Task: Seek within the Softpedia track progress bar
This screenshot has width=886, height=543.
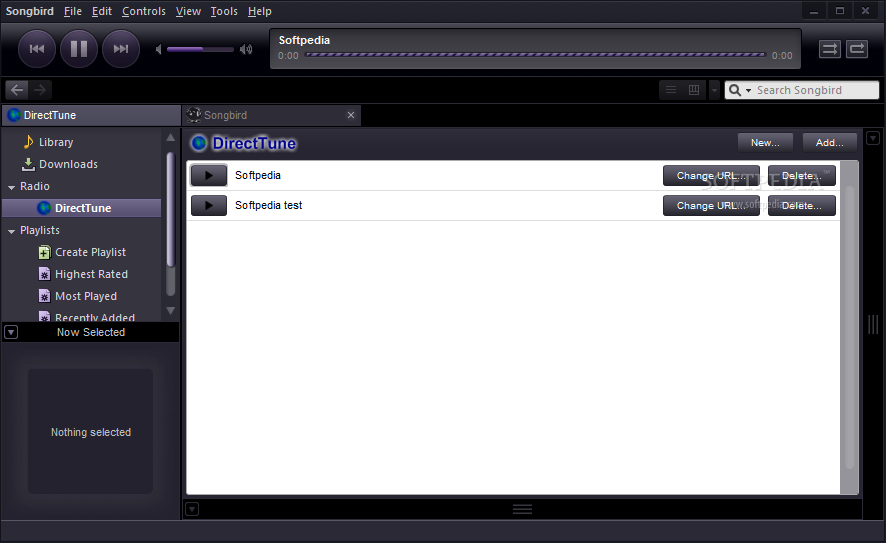Action: [x=535, y=55]
